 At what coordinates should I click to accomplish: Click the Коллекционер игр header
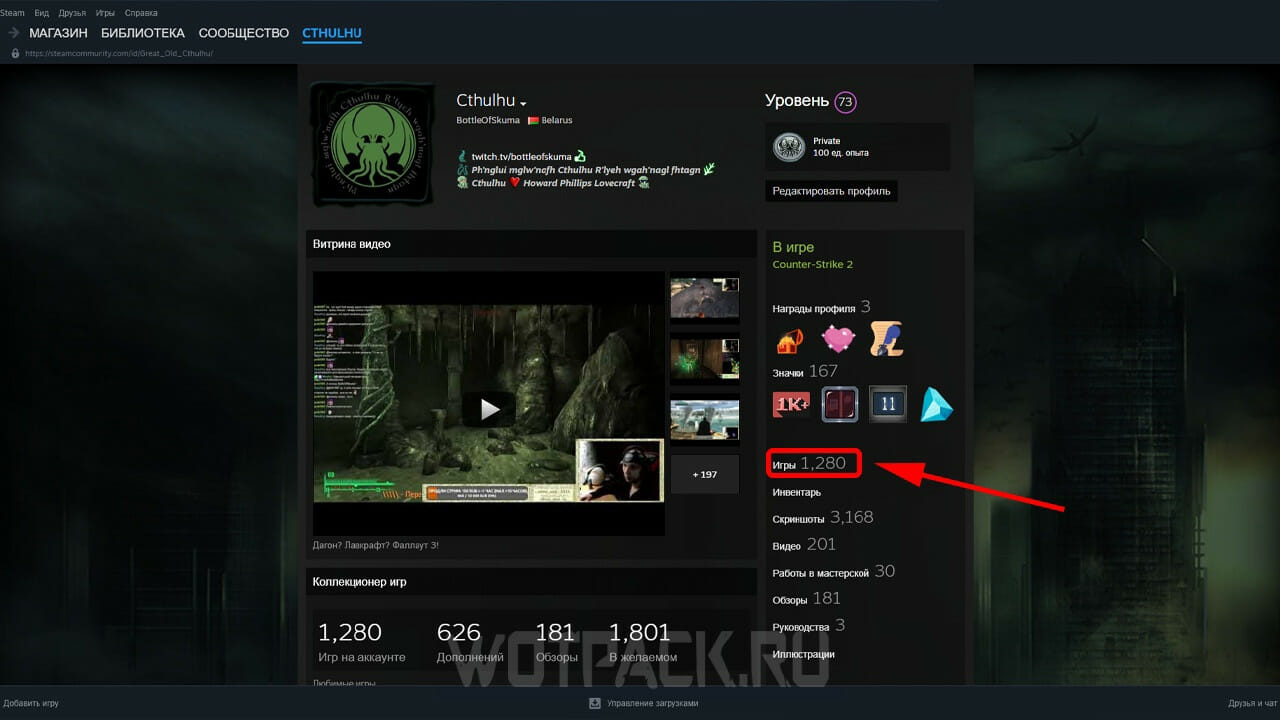(x=531, y=582)
